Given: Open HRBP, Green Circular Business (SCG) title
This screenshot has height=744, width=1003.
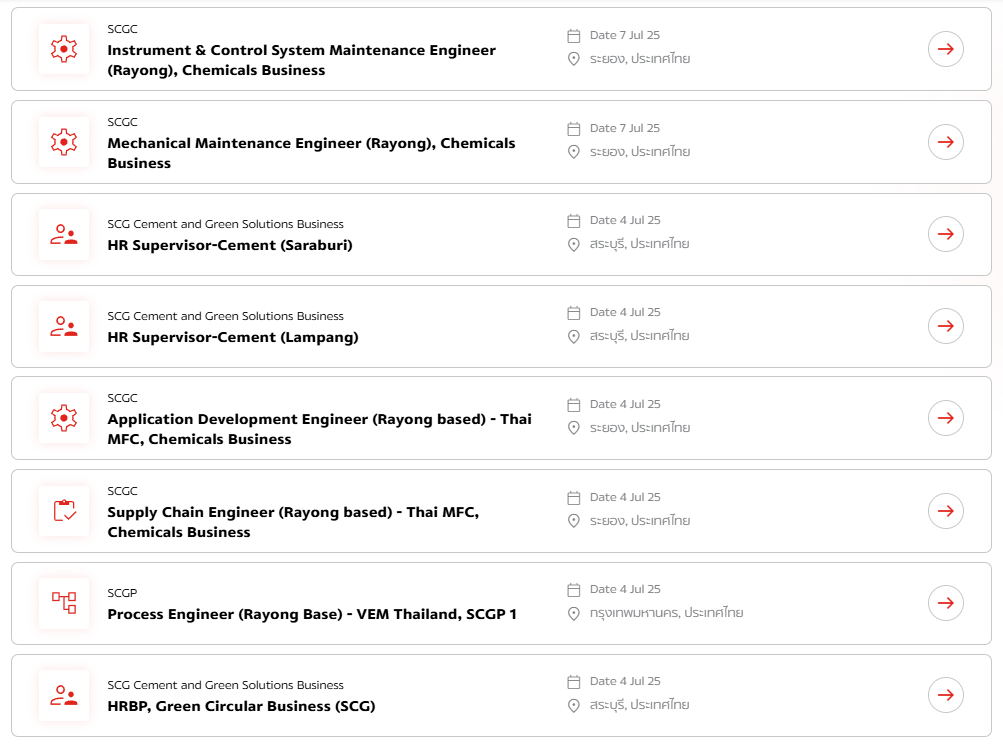Looking at the screenshot, I should [241, 706].
